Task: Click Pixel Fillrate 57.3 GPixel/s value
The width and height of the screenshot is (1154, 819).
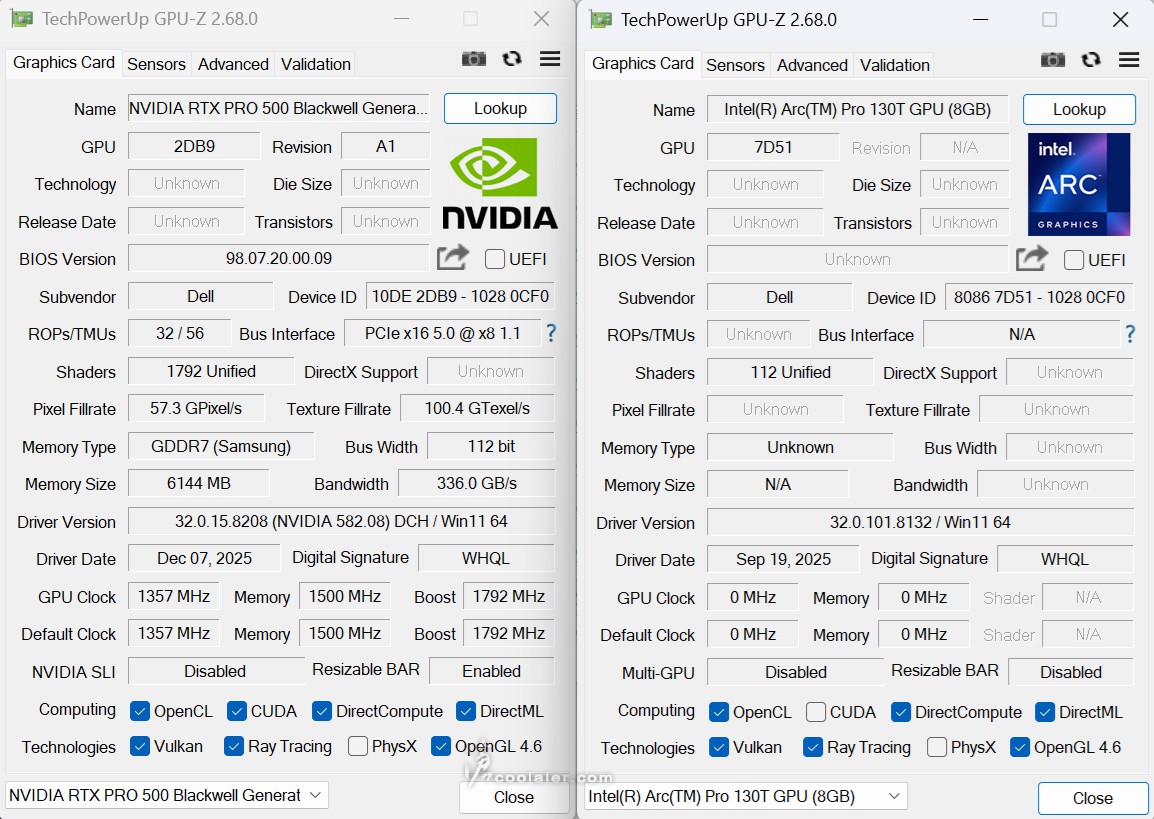Action: click(196, 408)
